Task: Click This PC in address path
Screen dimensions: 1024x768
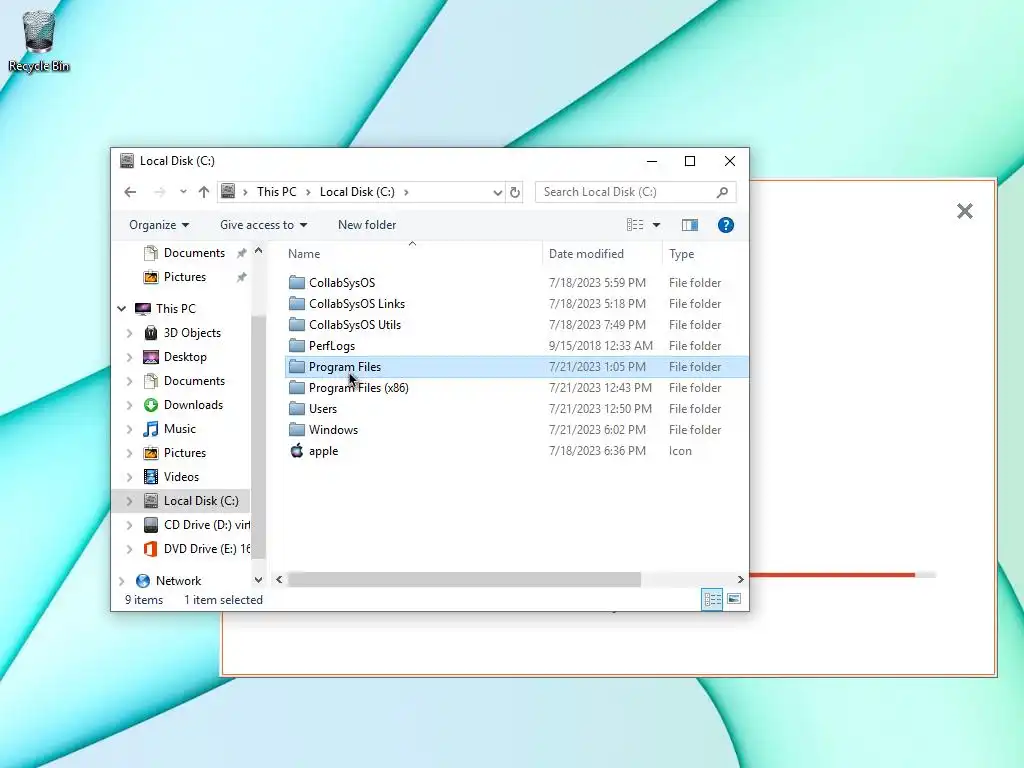Action: click(276, 192)
